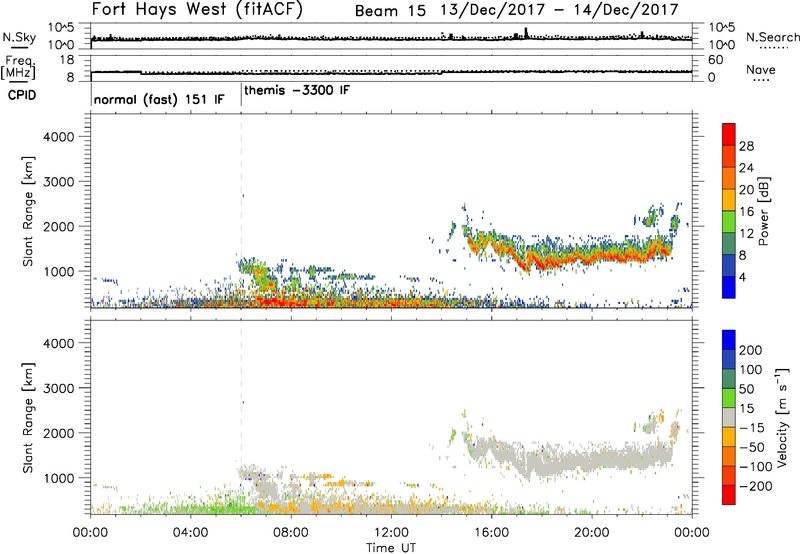Click the '4' tick on Power color bar
The image size is (800, 554).
pos(742,277)
